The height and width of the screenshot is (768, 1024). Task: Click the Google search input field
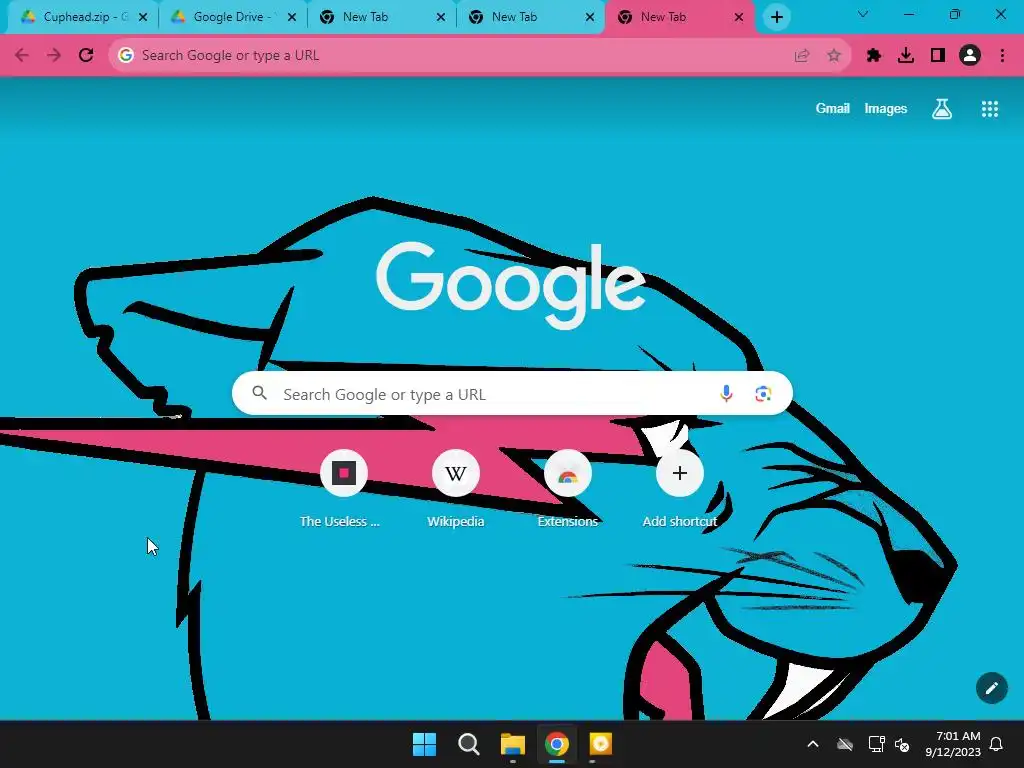(x=512, y=394)
